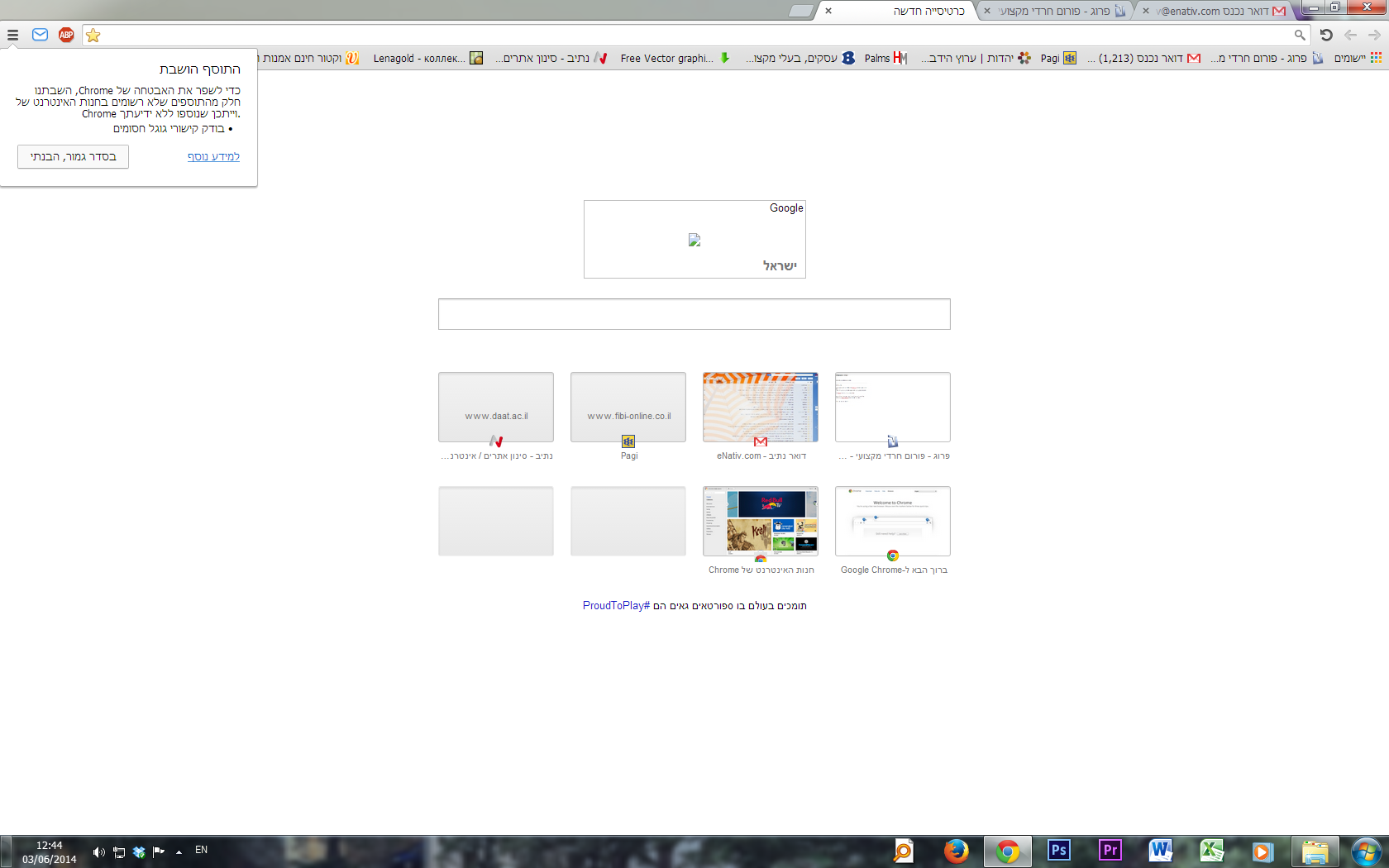The width and height of the screenshot is (1389, 868).
Task: Open the פרוג forum page thumbnail
Action: (893, 408)
